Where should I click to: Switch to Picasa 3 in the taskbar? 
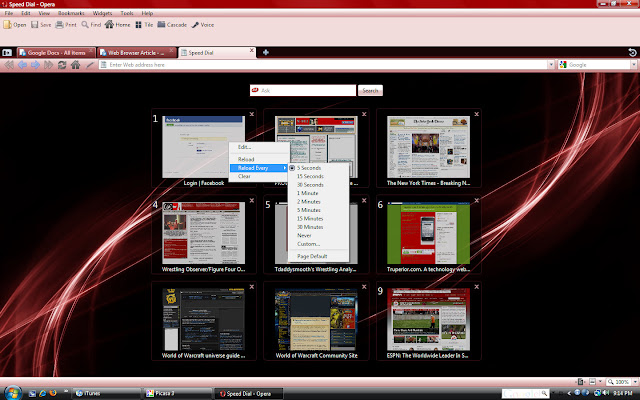tap(178, 393)
